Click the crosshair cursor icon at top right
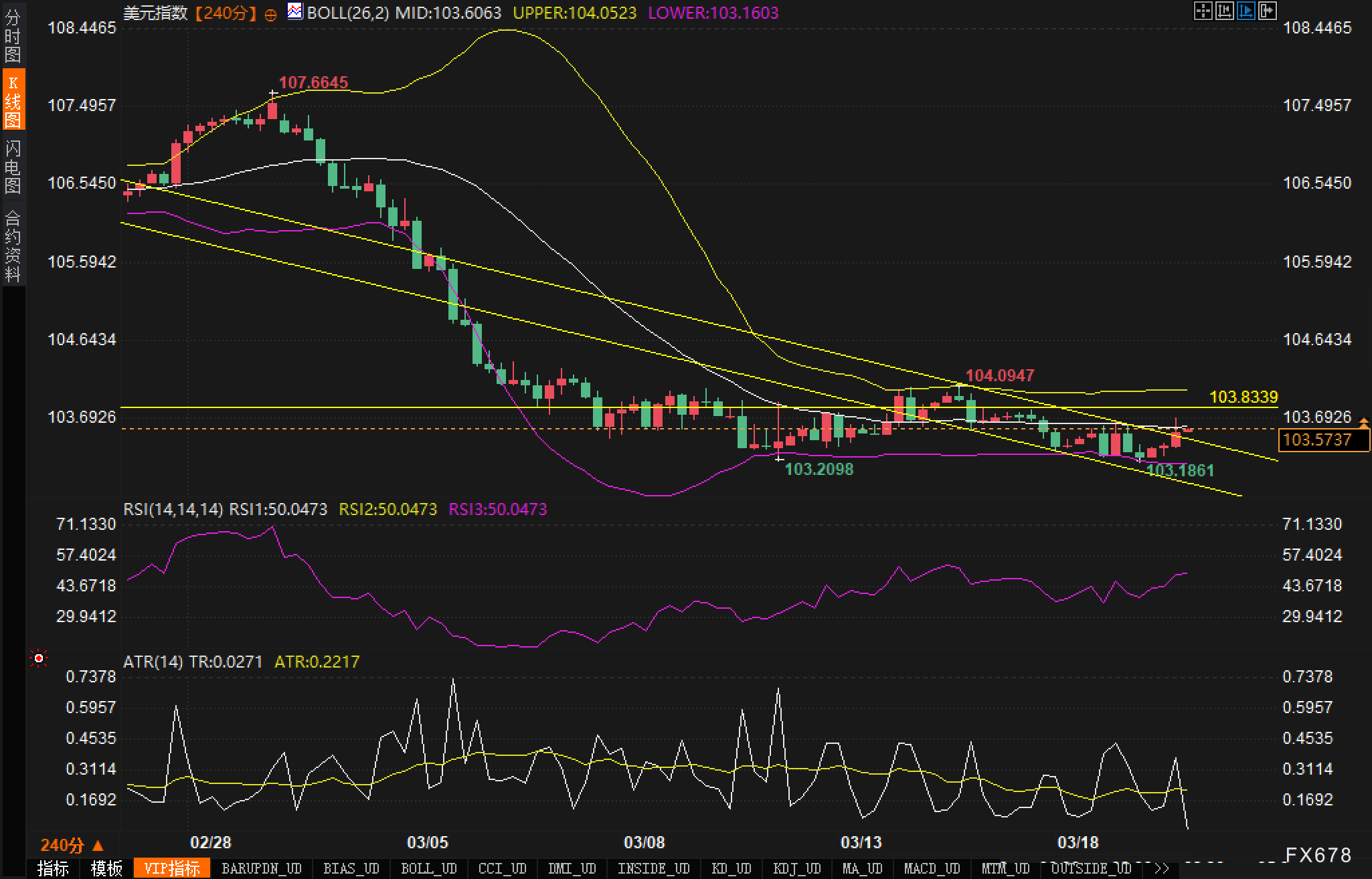The image size is (1372, 879). pyautogui.click(x=1203, y=11)
